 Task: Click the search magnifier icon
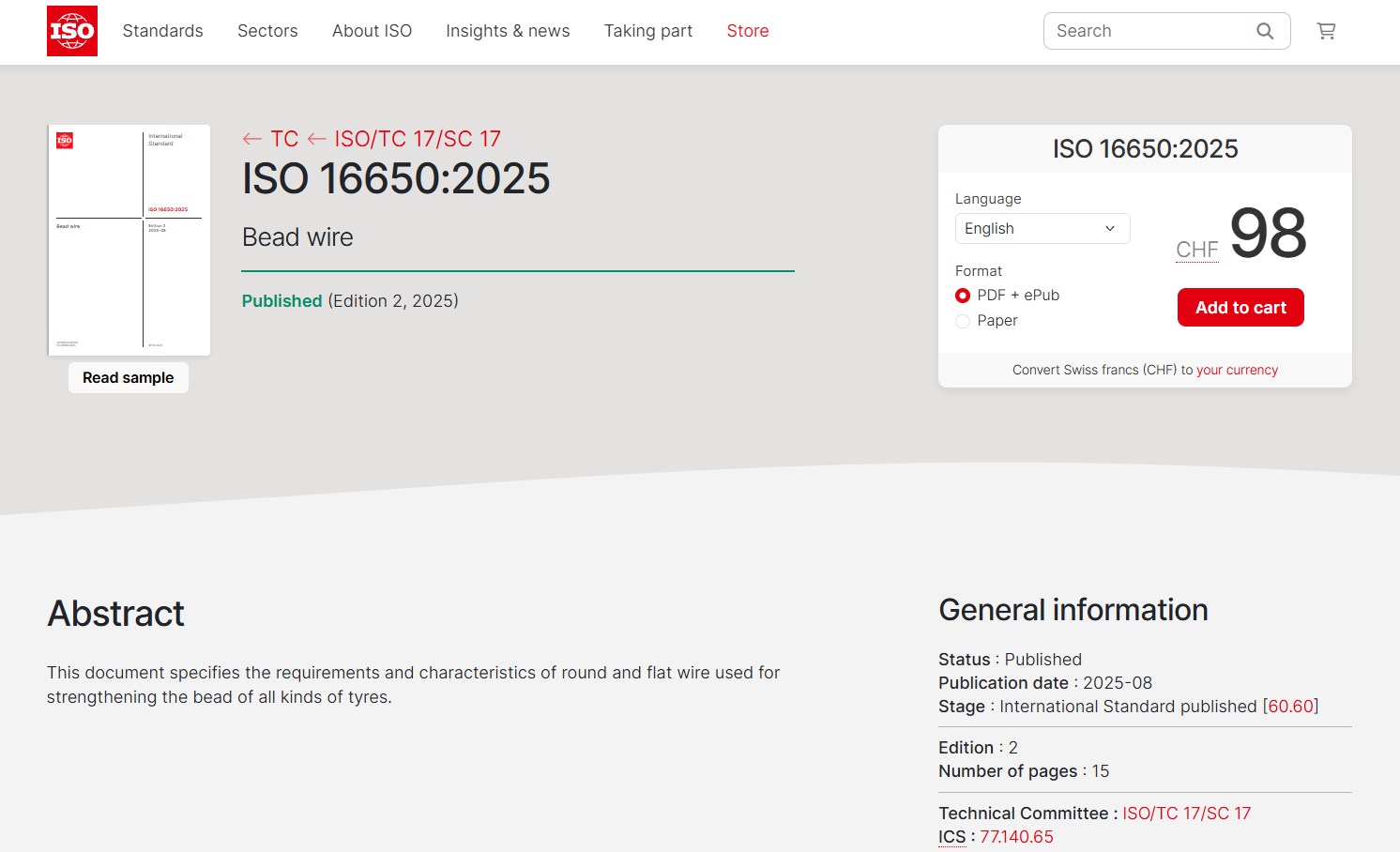pos(1265,31)
